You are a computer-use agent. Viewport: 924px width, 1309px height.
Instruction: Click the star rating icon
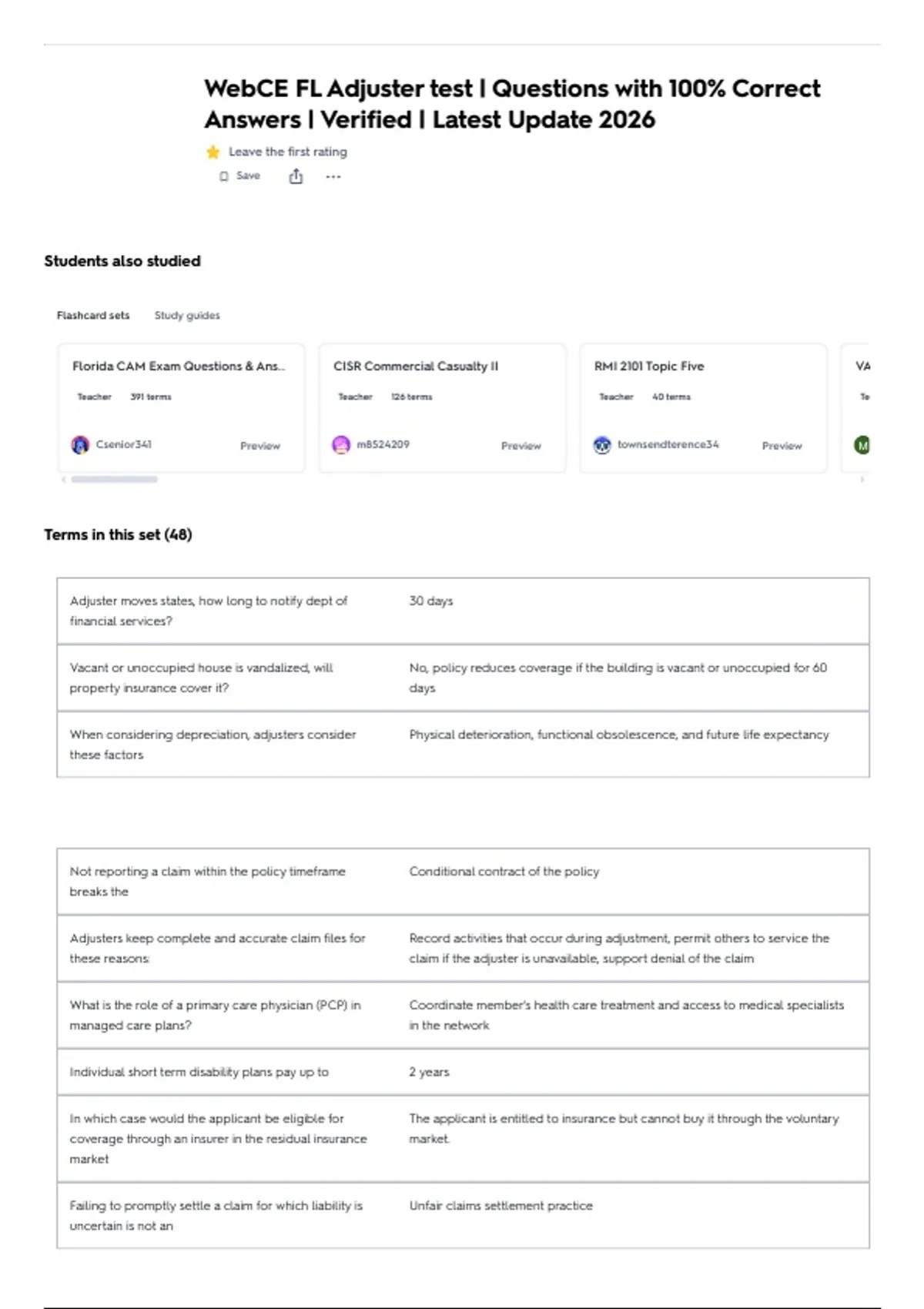click(x=213, y=152)
